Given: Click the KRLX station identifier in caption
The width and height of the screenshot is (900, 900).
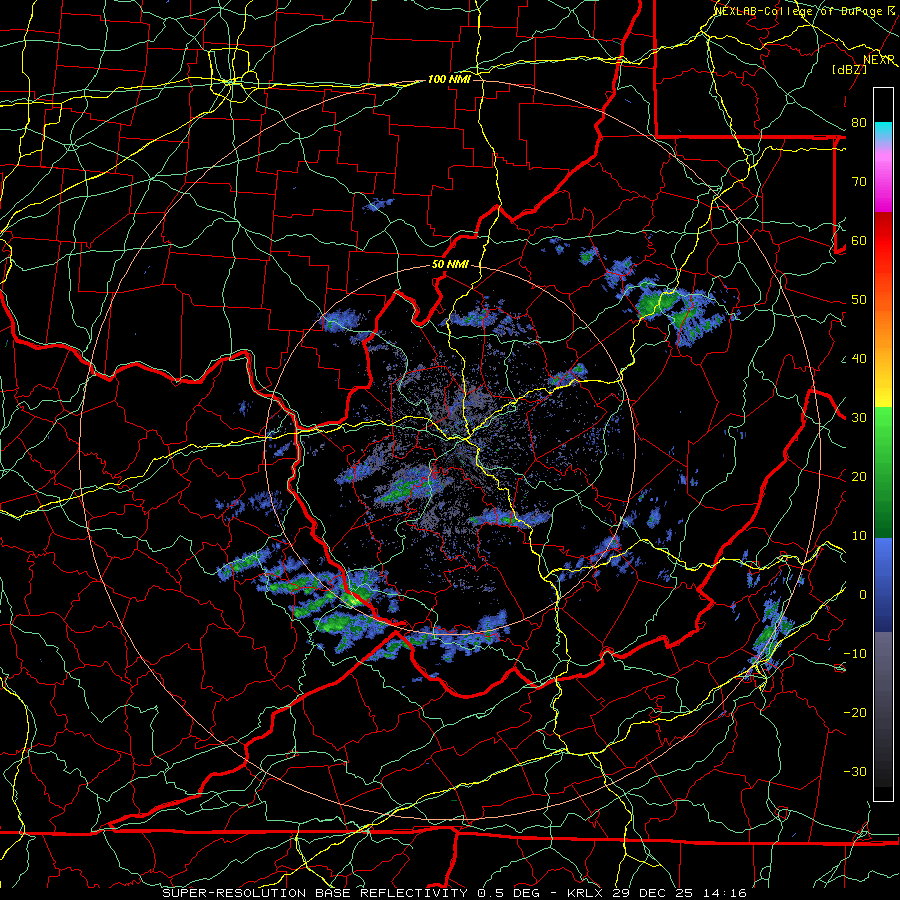Looking at the screenshot, I should click(x=585, y=893).
